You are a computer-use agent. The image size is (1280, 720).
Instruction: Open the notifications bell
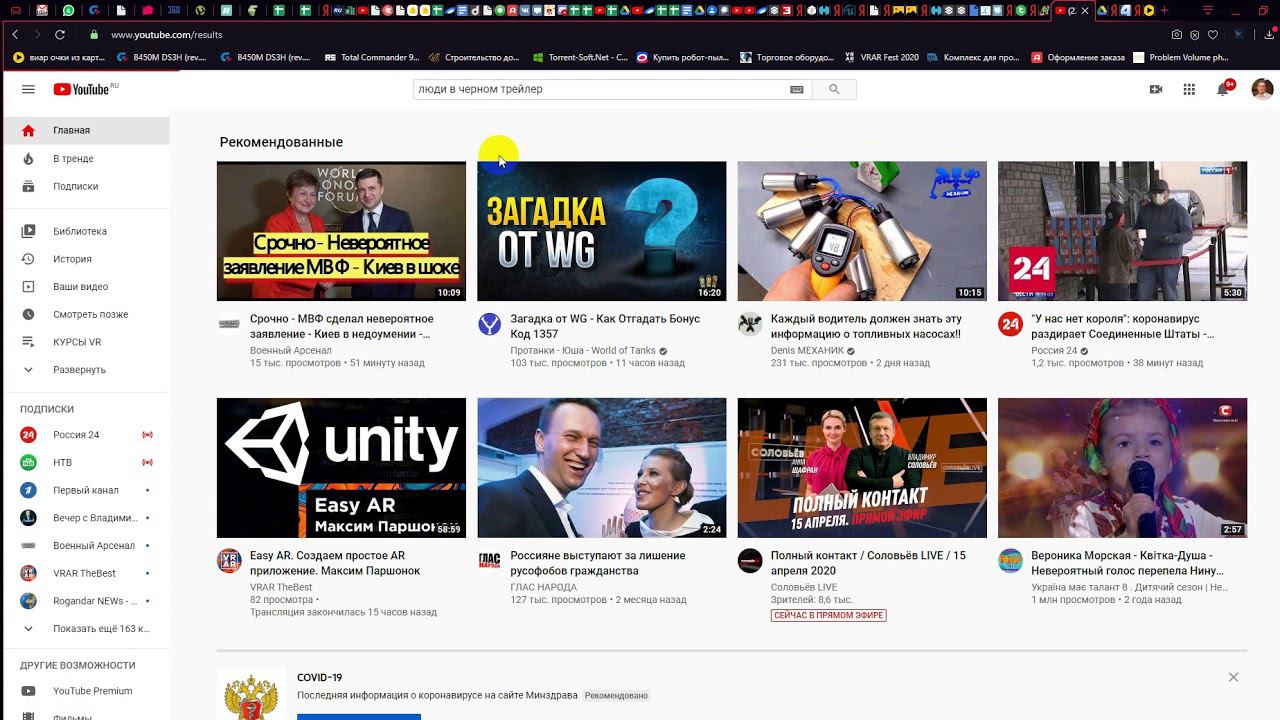[x=1223, y=89]
